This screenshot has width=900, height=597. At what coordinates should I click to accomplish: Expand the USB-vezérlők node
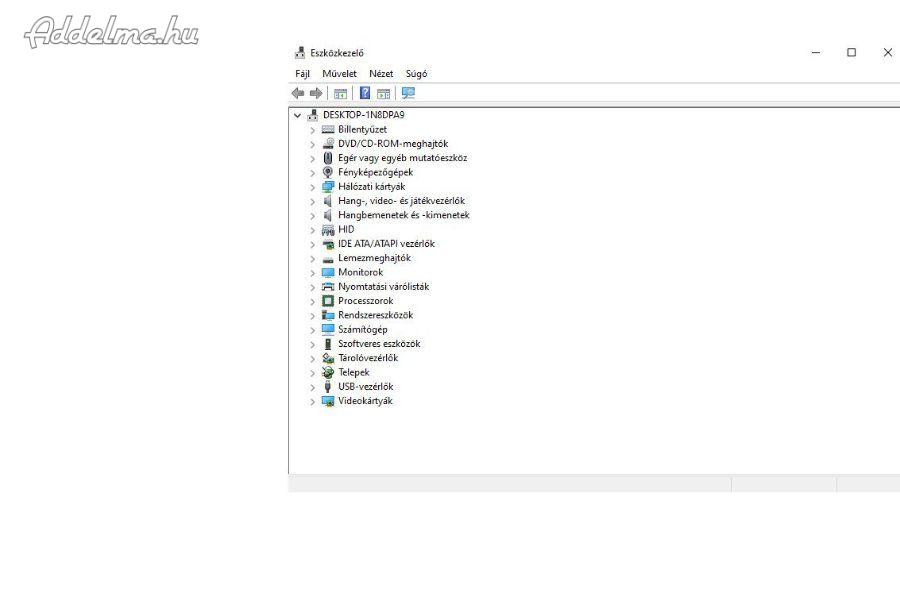[x=312, y=387]
